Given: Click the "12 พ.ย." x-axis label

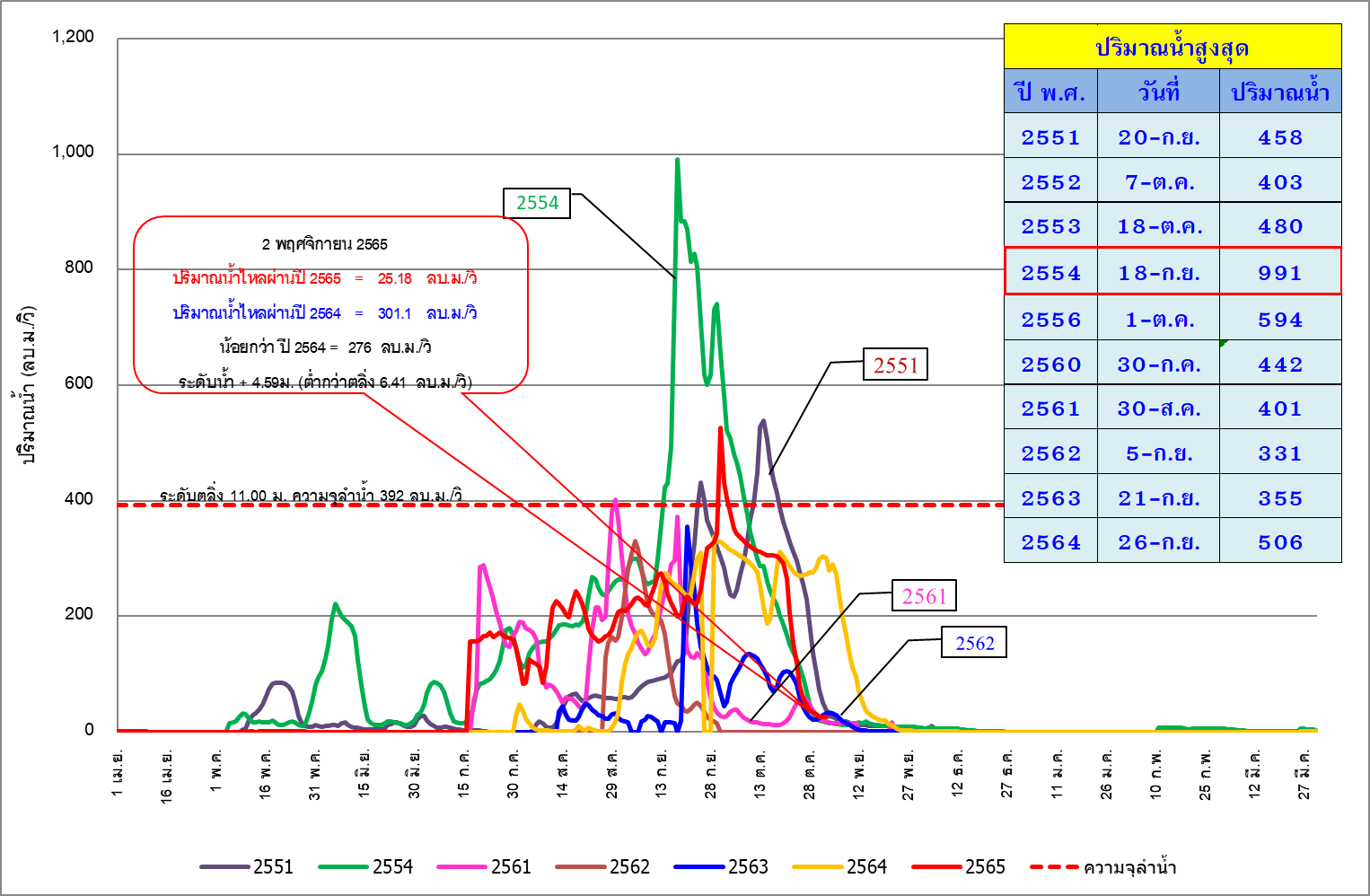Looking at the screenshot, I should click(x=859, y=776).
